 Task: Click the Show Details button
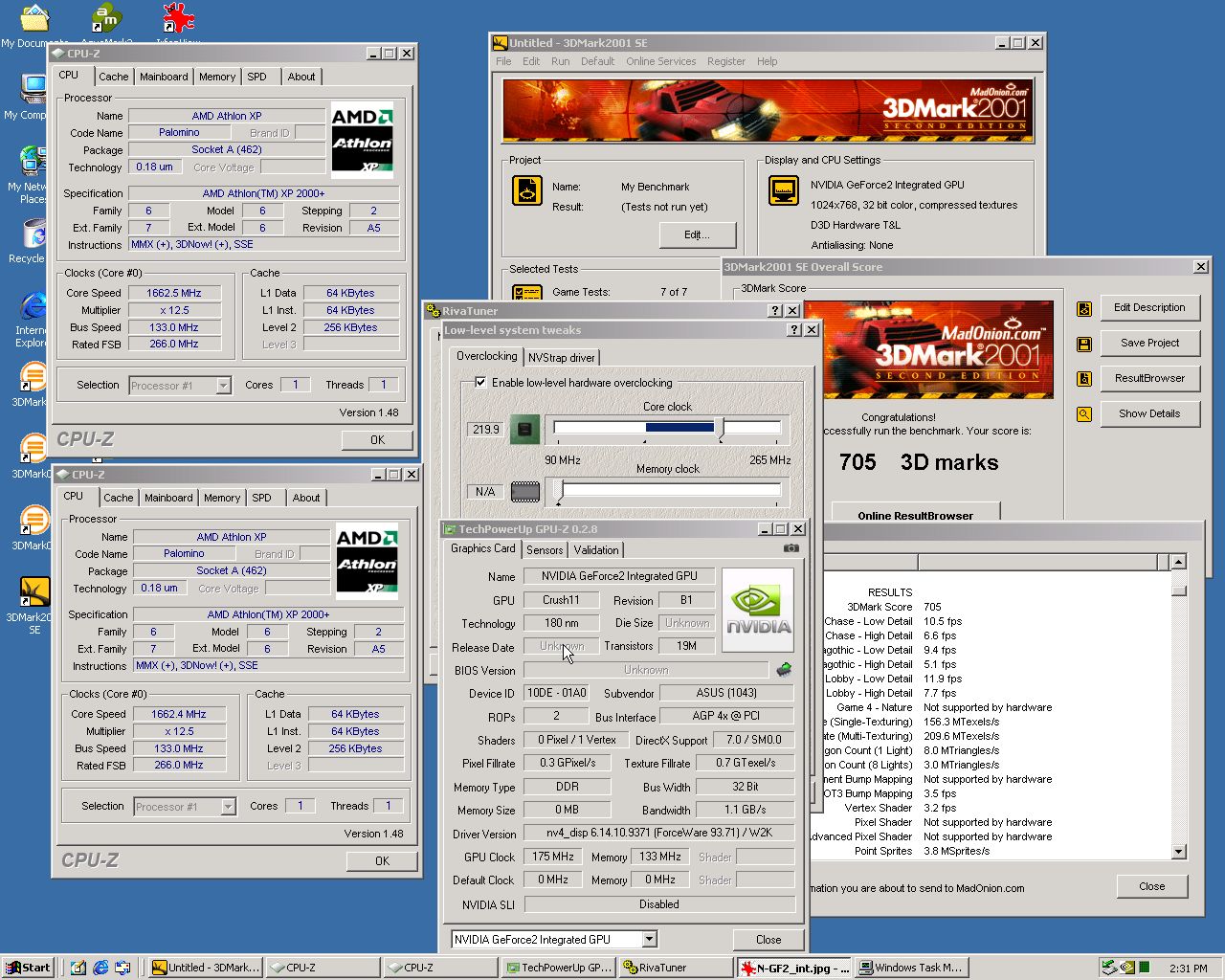[x=1149, y=413]
